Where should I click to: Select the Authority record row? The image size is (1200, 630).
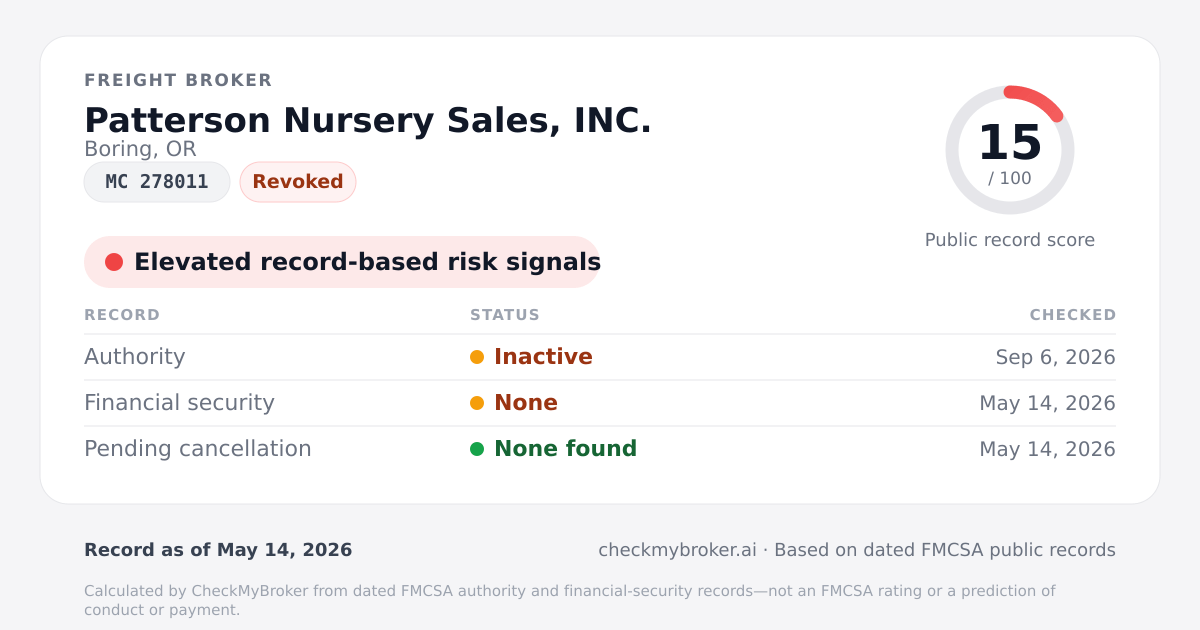[x=600, y=357]
